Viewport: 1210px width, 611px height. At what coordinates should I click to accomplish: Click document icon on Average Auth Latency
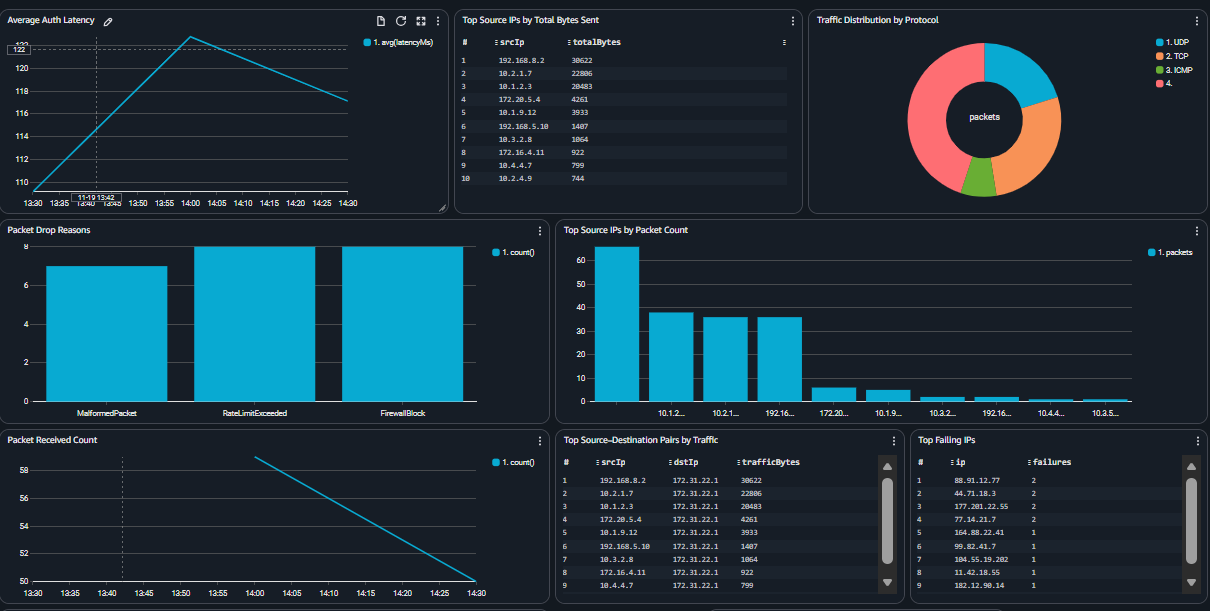[x=381, y=21]
